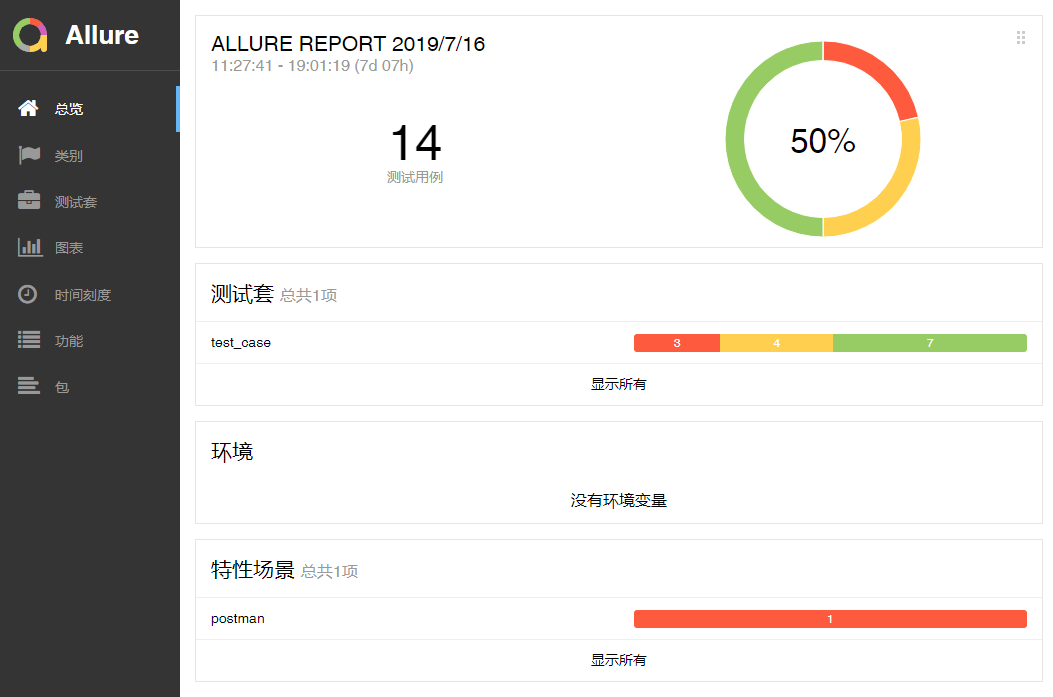This screenshot has width=1053, height=697.
Task: Open the test_case suite row
Action: pyautogui.click(x=619, y=342)
